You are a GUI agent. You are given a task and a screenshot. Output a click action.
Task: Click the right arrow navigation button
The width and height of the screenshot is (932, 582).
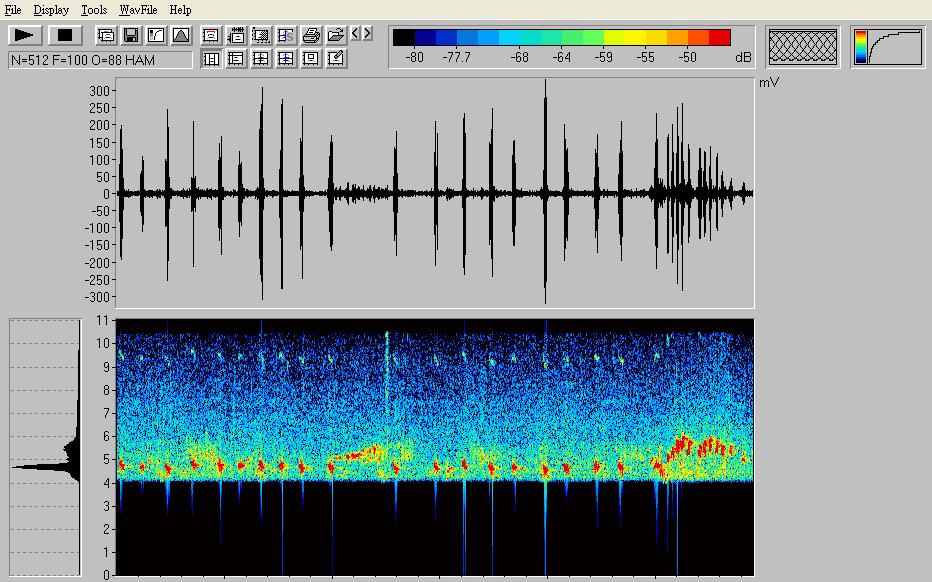[x=367, y=34]
